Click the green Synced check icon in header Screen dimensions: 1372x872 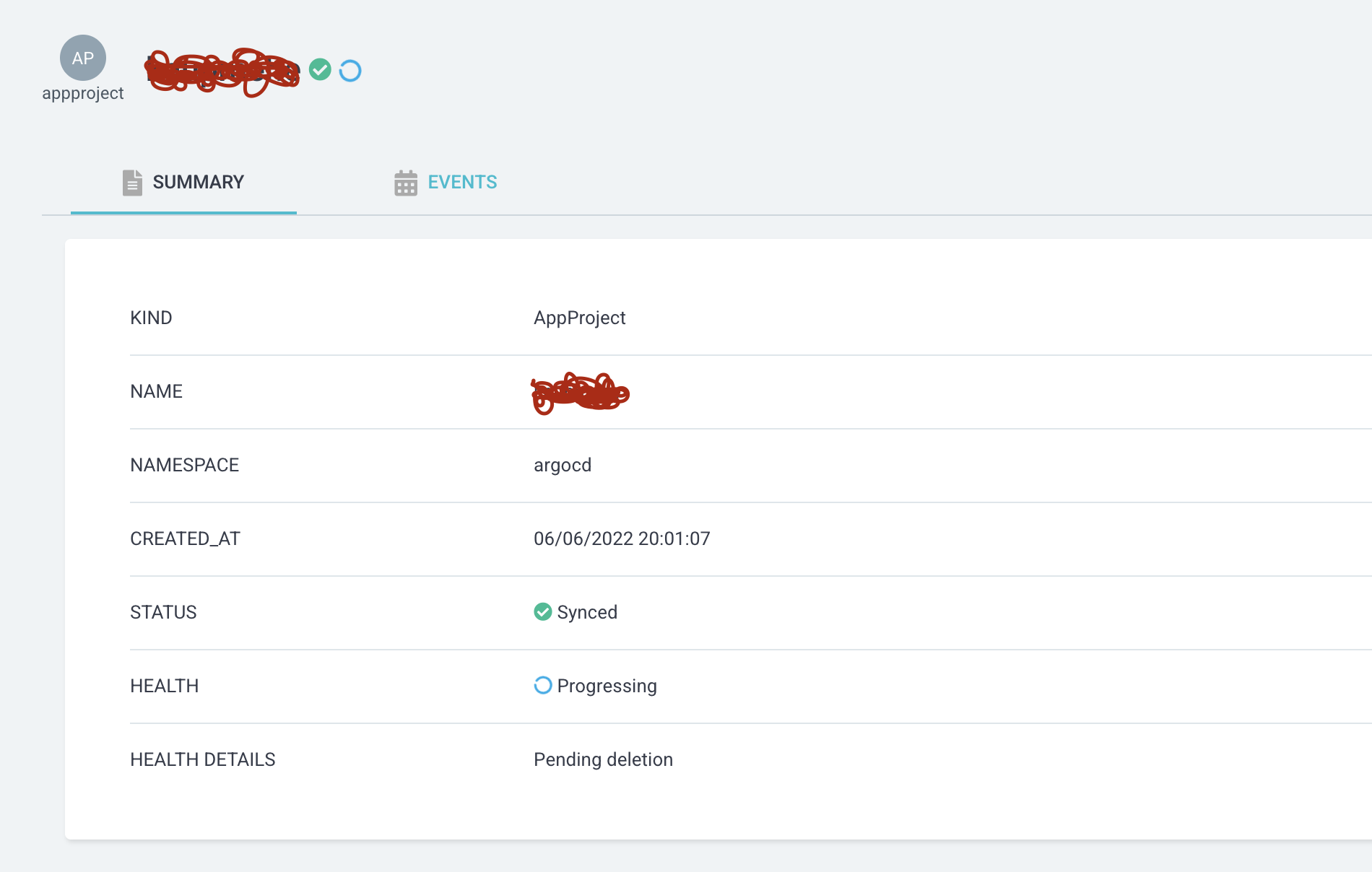click(320, 69)
